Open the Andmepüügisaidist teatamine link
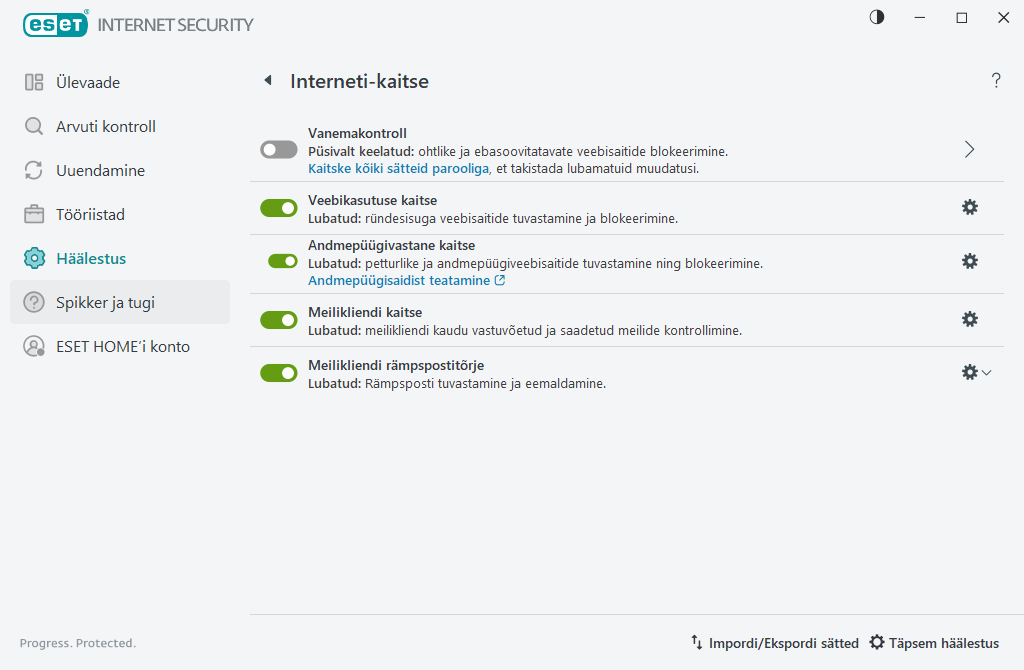1024x670 pixels. point(406,281)
